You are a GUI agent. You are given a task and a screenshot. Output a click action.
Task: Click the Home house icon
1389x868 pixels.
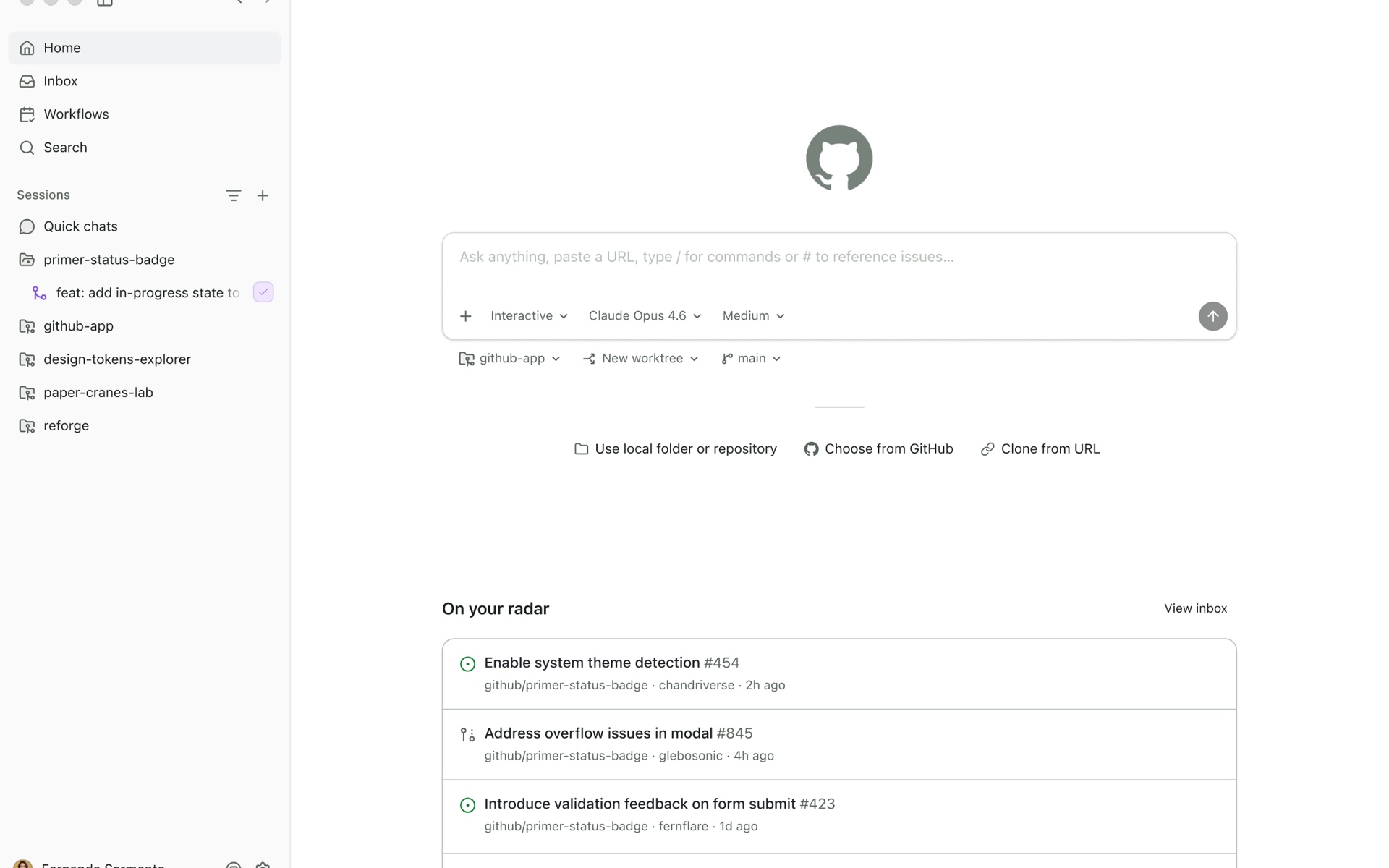click(x=27, y=48)
